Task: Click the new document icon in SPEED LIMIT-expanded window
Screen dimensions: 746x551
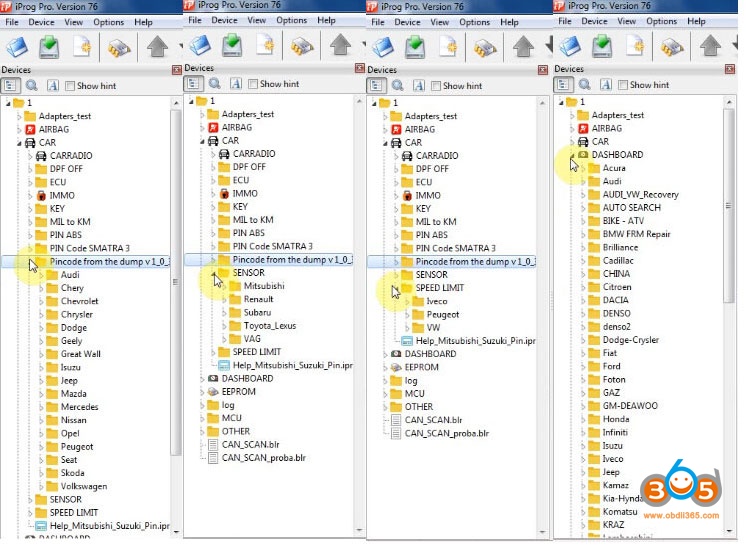Action: [448, 47]
